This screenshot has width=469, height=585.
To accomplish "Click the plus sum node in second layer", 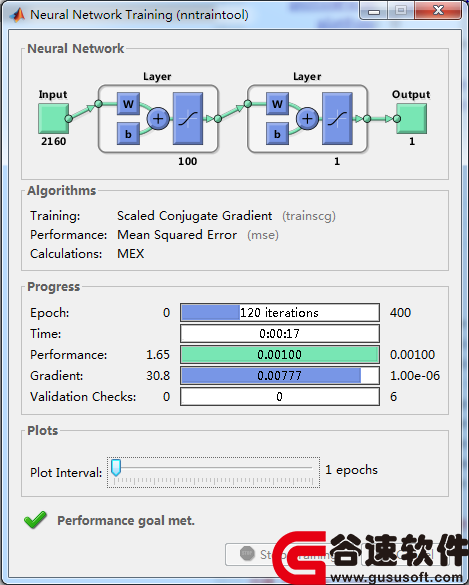I will 307,119.
